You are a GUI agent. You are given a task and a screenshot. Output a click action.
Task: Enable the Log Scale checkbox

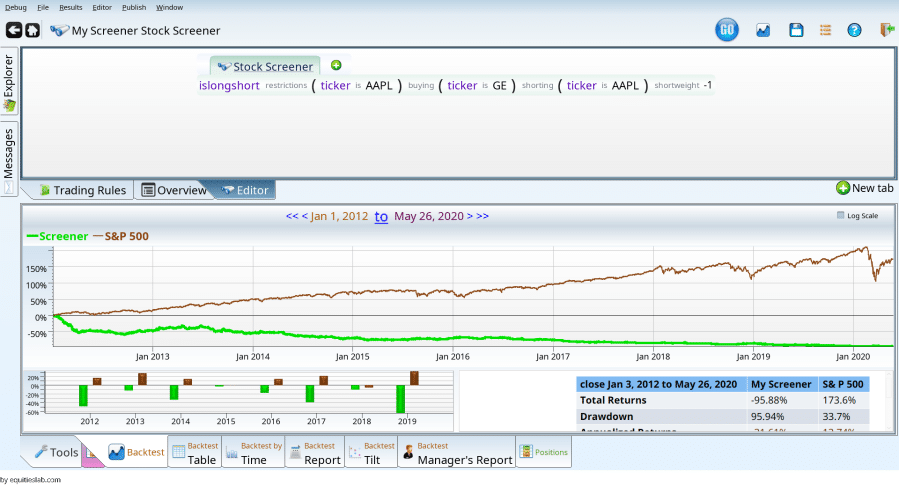[841, 215]
